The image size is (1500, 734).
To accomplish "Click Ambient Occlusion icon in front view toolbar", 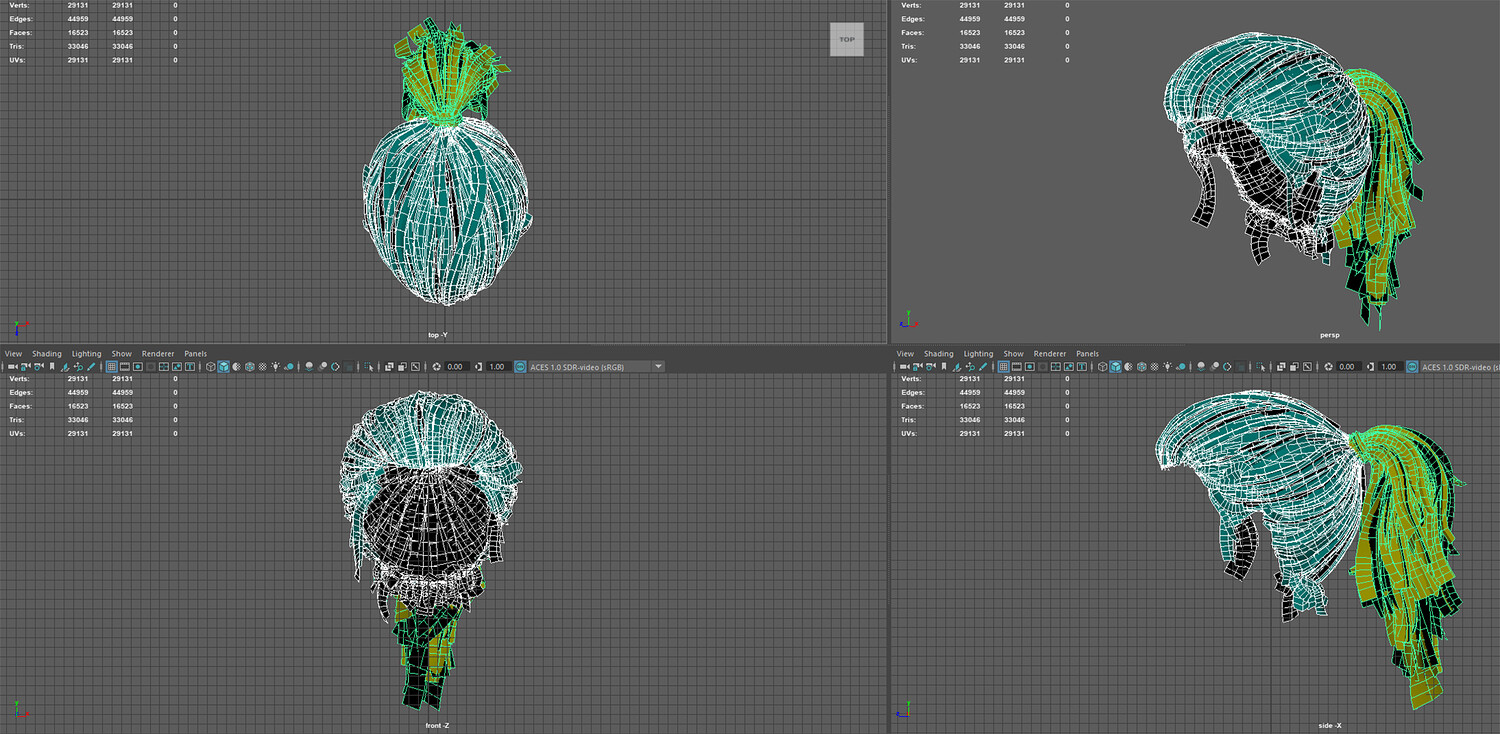I will point(310,367).
